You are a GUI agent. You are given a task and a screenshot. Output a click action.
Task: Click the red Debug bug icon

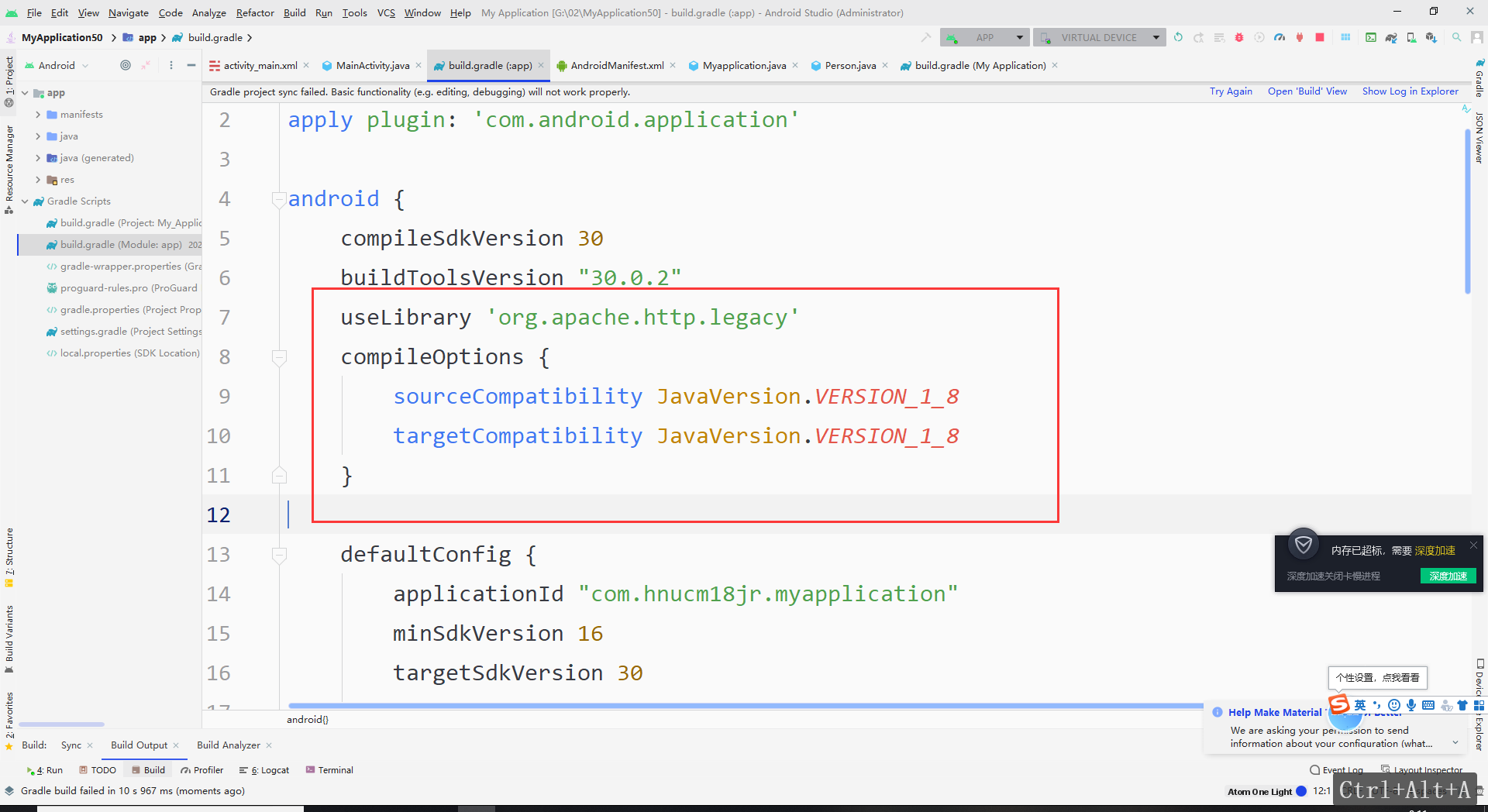tap(1239, 37)
